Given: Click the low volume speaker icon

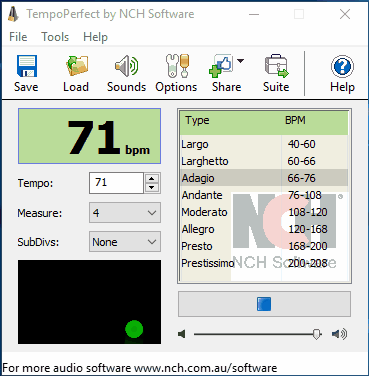Looking at the screenshot, I should [x=182, y=334].
